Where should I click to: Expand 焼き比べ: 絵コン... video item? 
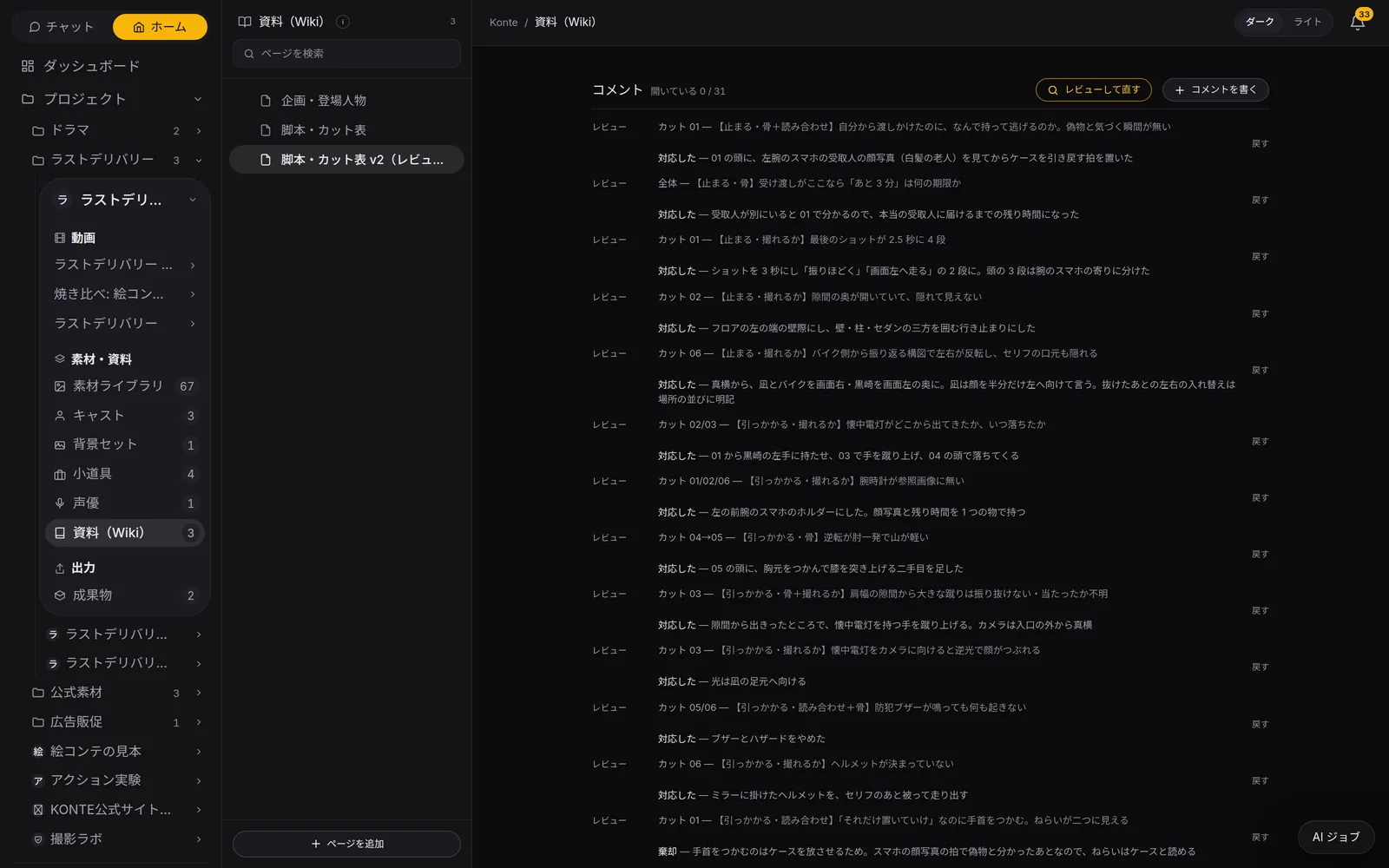pyautogui.click(x=193, y=294)
